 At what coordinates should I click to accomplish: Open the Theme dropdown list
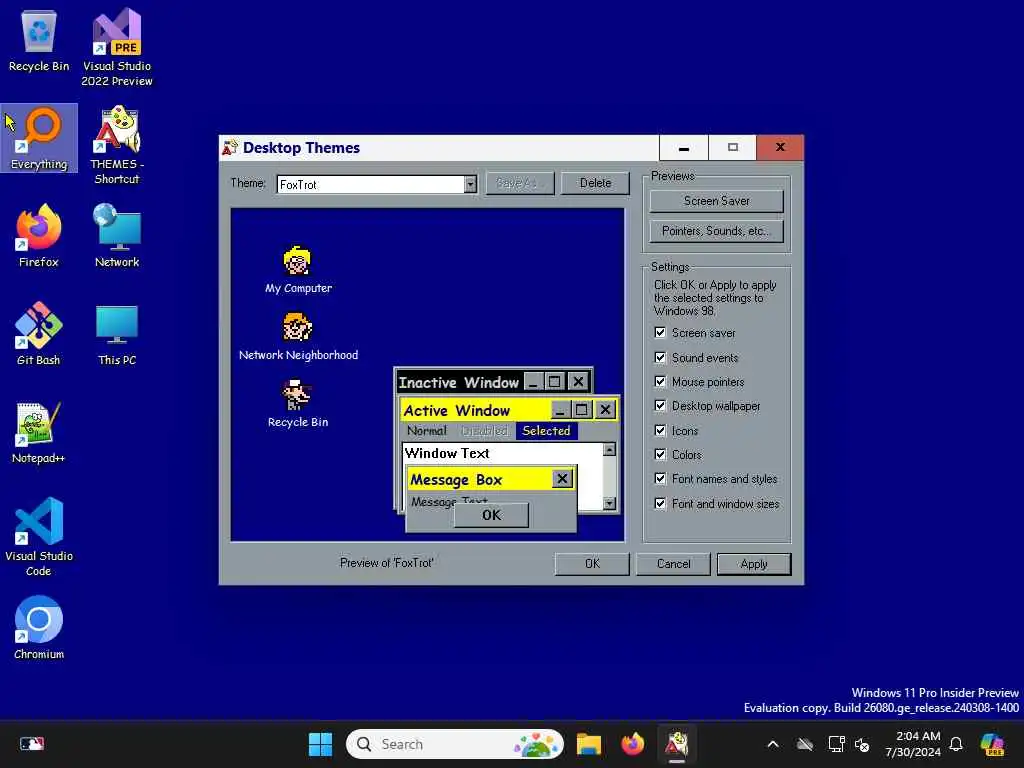click(470, 185)
